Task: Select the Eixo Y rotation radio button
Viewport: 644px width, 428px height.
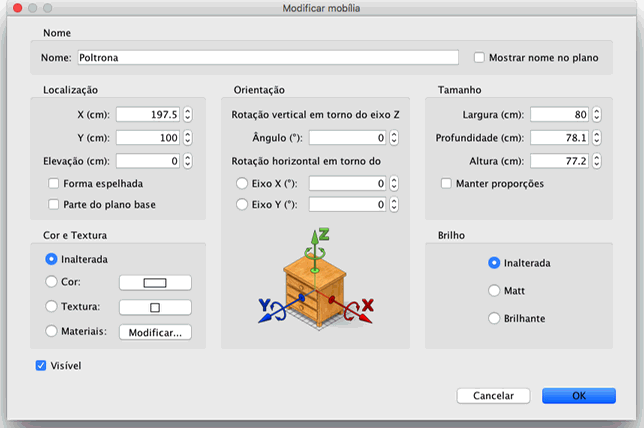Action: 242,204
